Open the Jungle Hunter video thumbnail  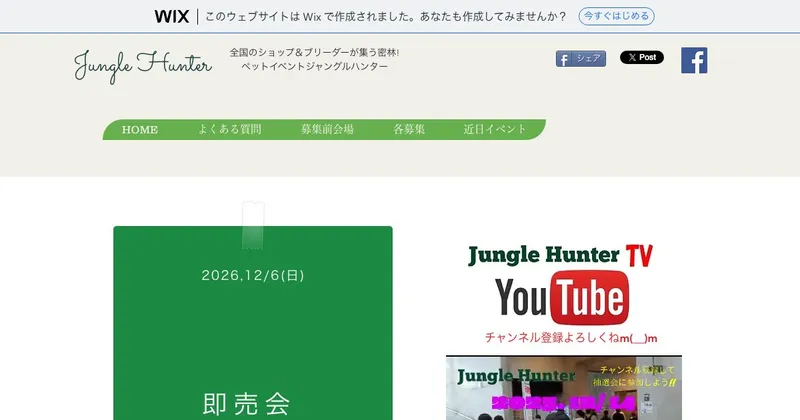pos(564,388)
